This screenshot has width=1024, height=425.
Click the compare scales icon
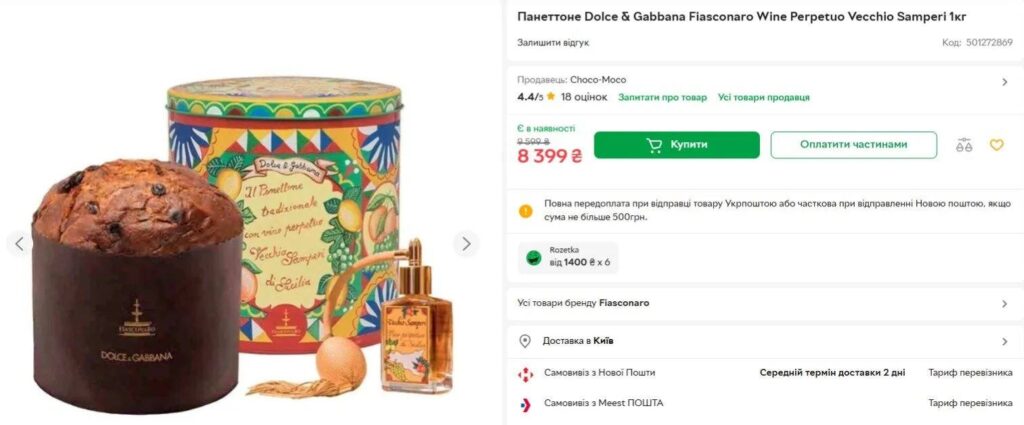pos(964,145)
